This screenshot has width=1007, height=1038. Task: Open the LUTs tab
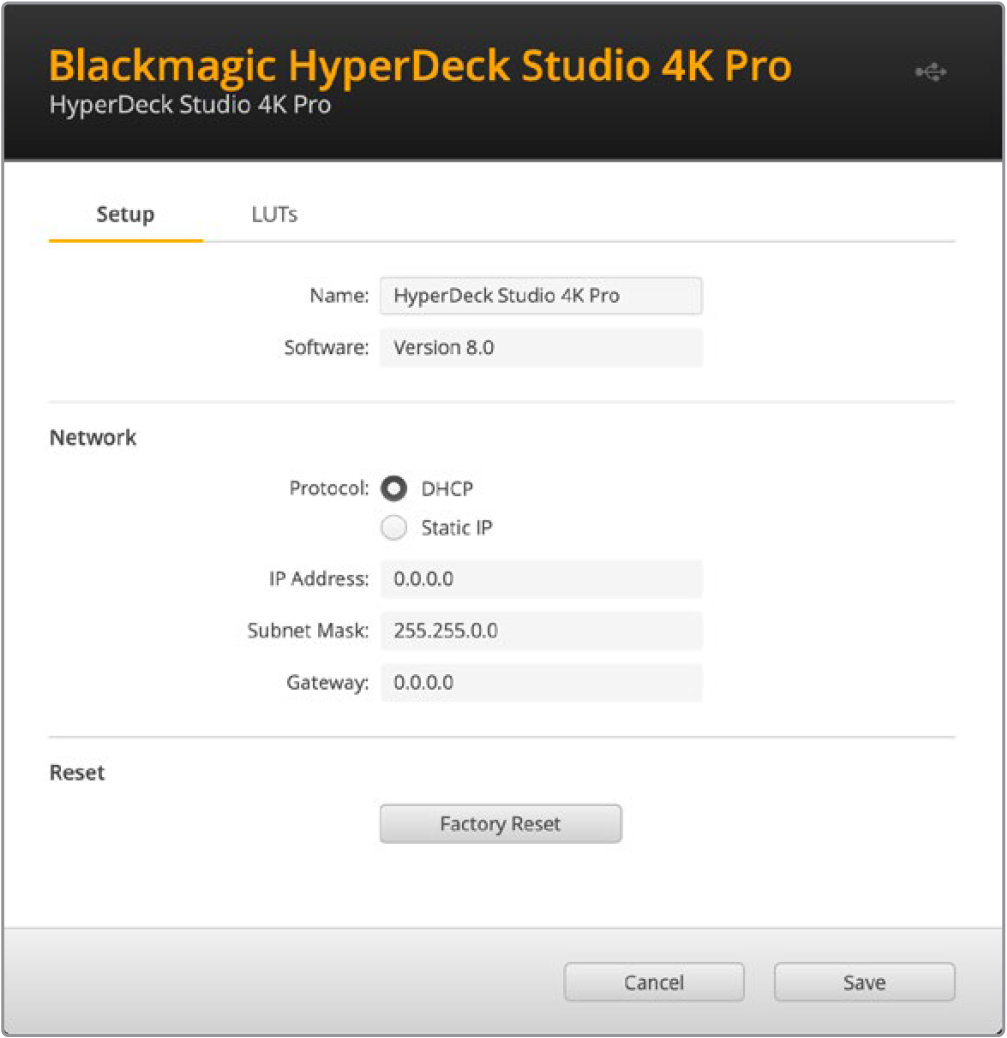274,214
